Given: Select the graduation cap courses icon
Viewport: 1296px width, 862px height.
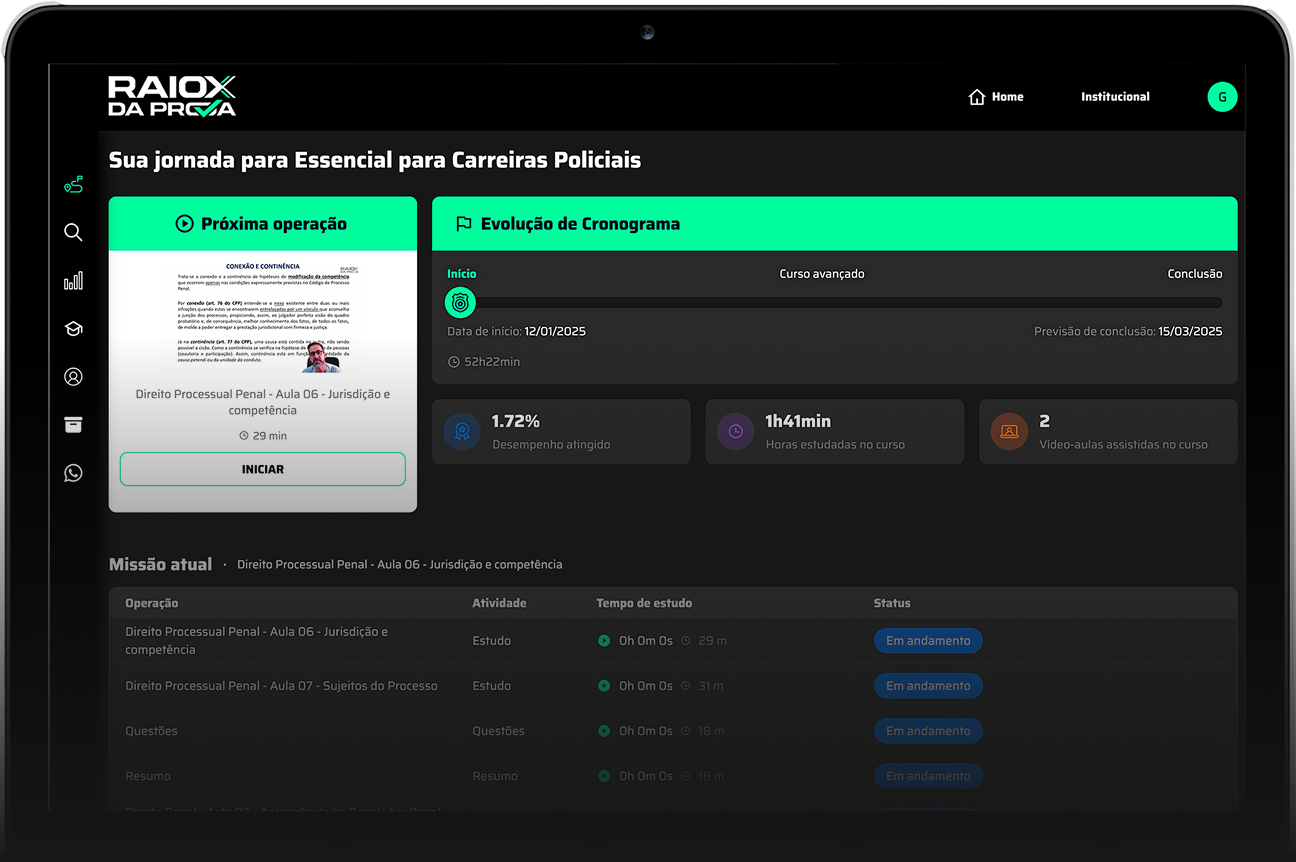Looking at the screenshot, I should [x=73, y=329].
